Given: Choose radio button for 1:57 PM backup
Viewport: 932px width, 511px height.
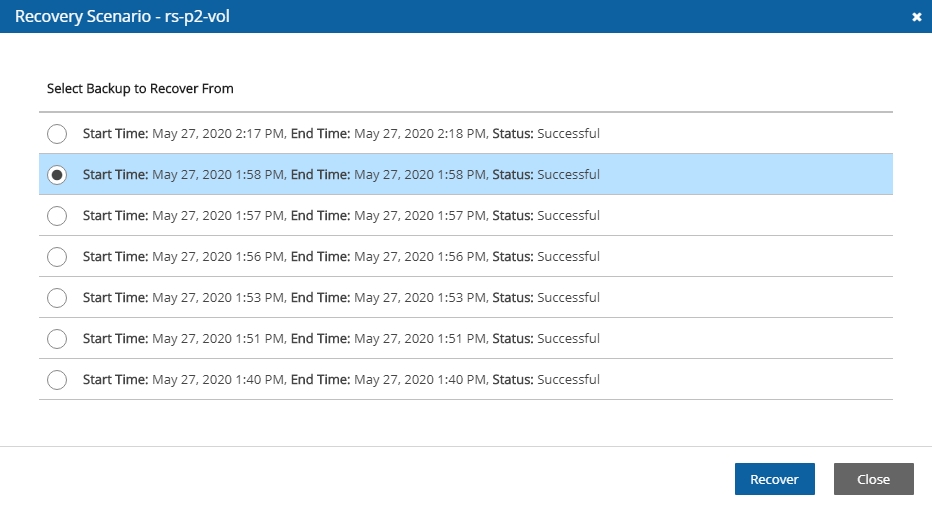Looking at the screenshot, I should pos(57,216).
